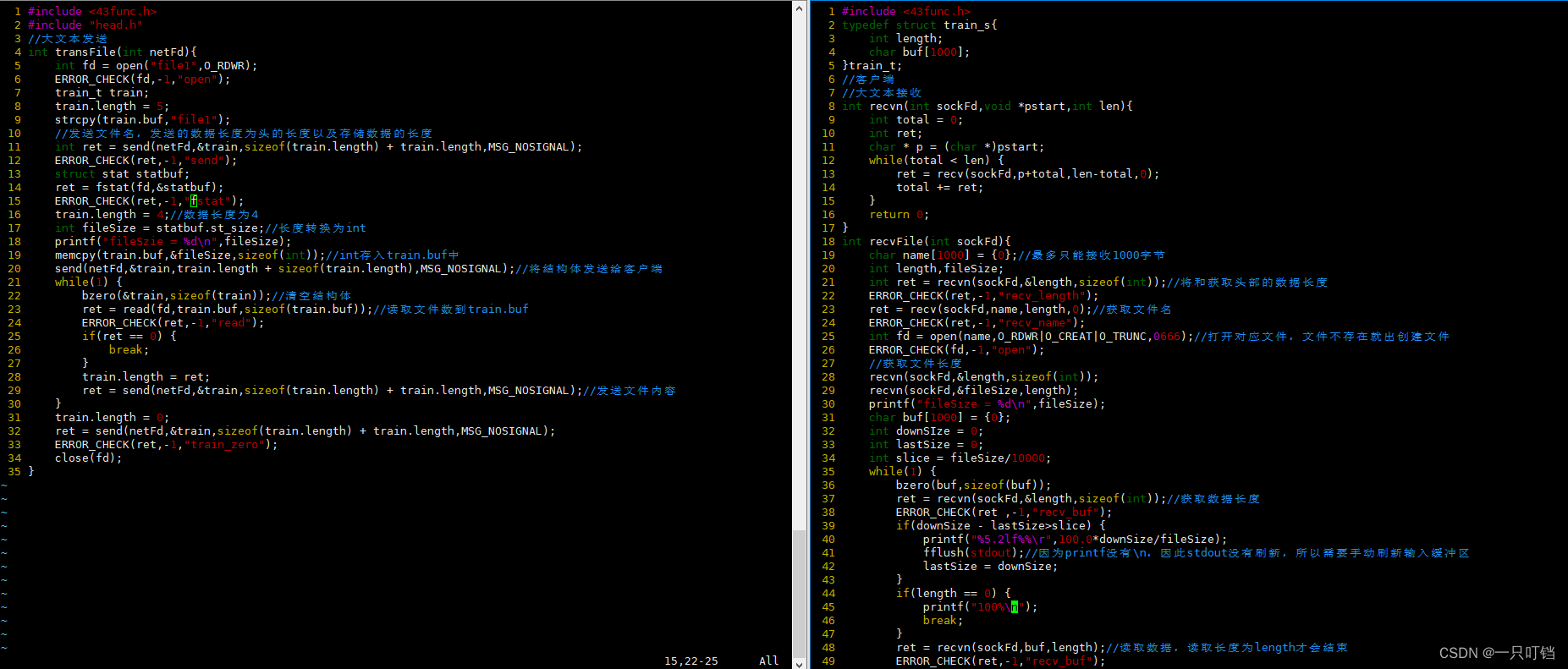Click the left pane scrollbar up arrow
This screenshot has height=669, width=1568.
[x=800, y=8]
